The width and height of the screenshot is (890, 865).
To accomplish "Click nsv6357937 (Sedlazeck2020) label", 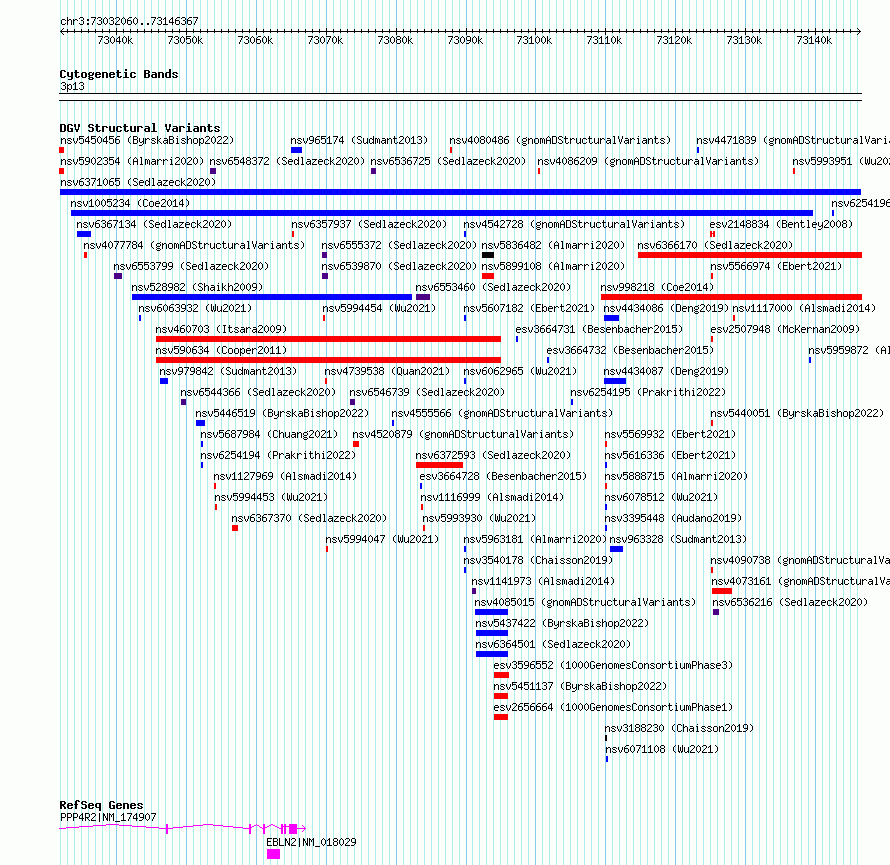I will 369,224.
